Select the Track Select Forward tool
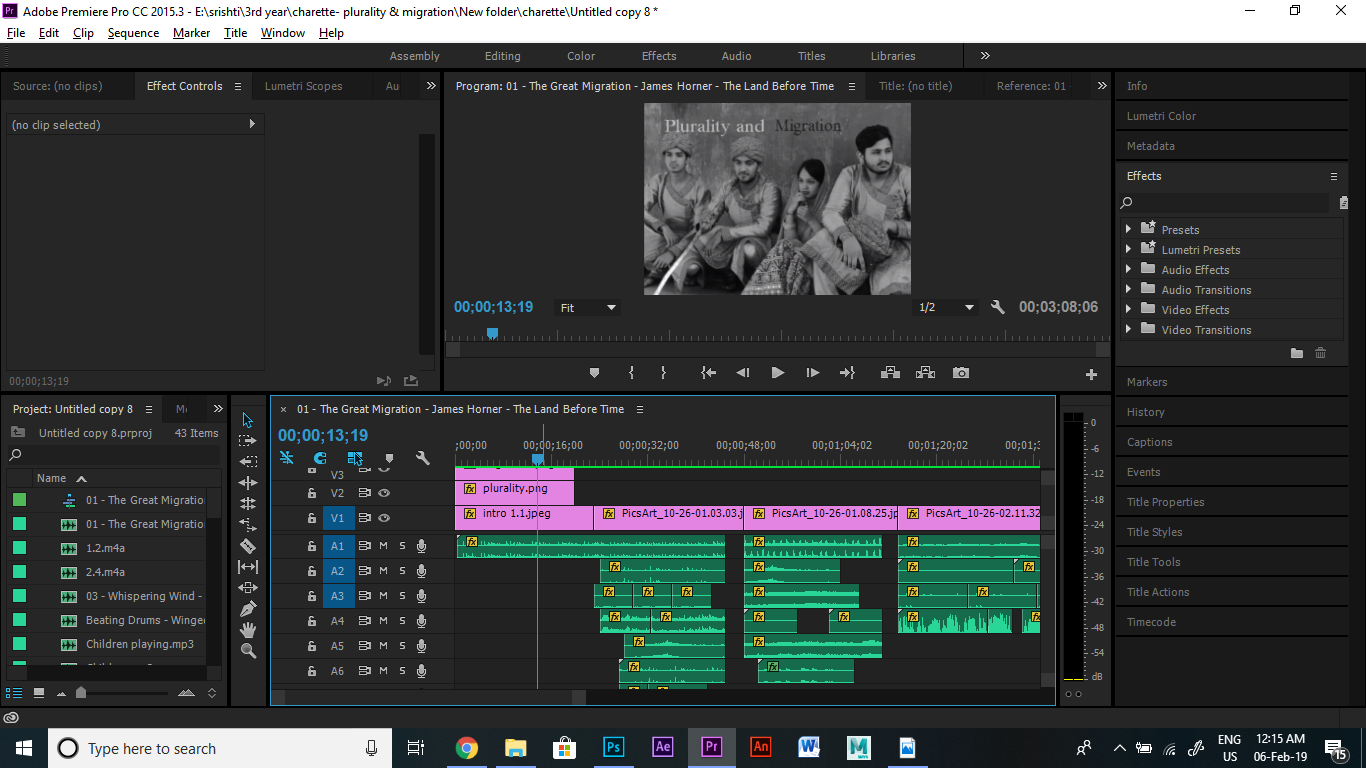Viewport: 1366px width, 768px height. [248, 441]
